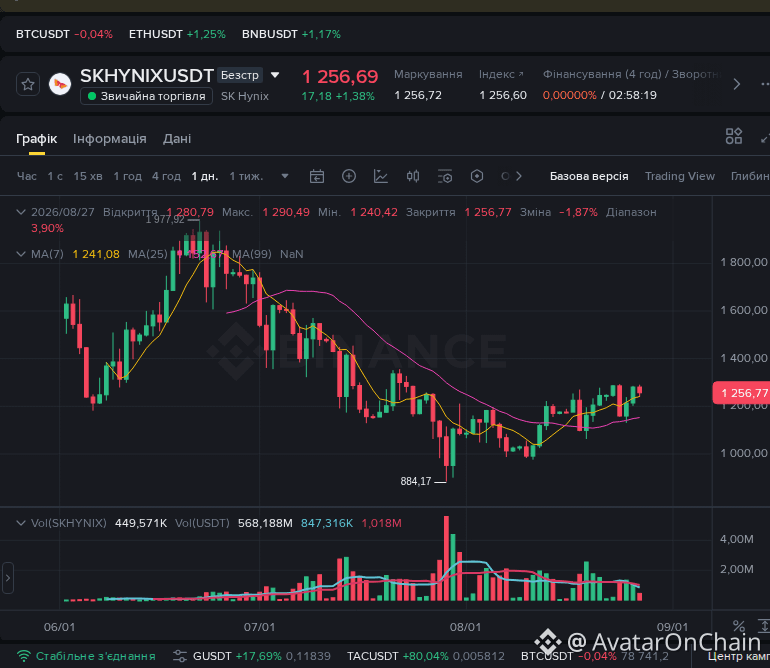Click the Звичайна торгівля status badge
770x668 pixels.
click(146, 96)
